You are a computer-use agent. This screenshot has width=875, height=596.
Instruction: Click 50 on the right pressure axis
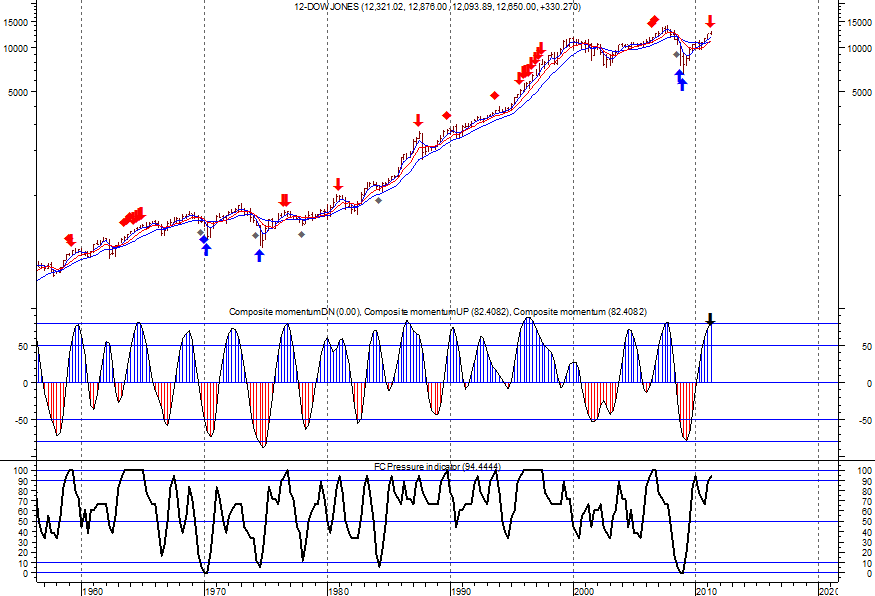866,522
